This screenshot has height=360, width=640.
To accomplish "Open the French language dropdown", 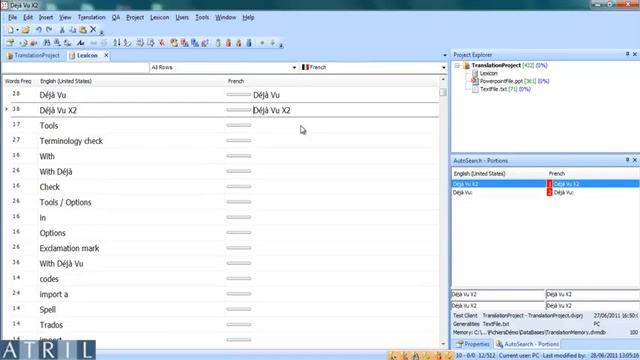I will coord(444,67).
